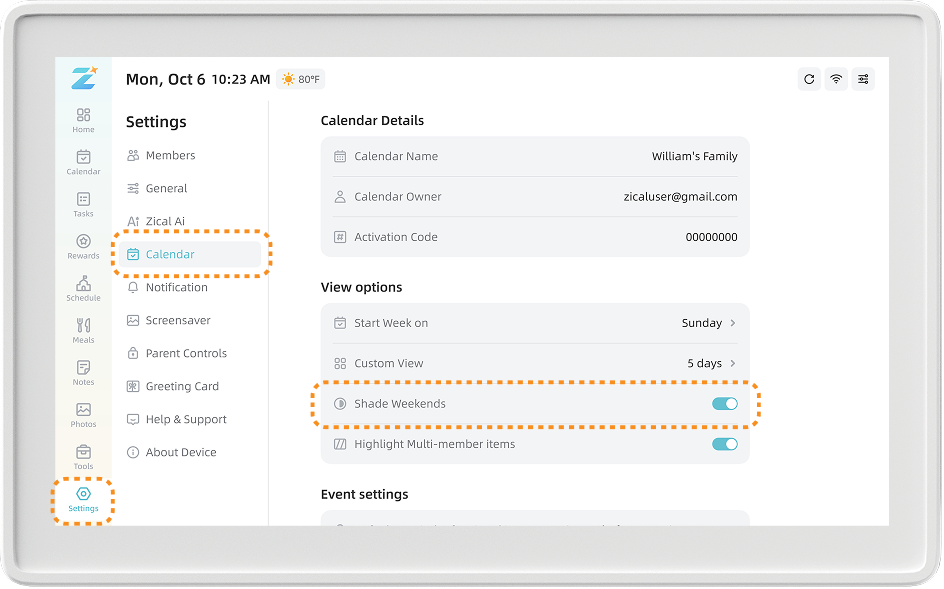Viewport: 944px width, 589px height.
Task: Open the Calendar sidebar icon
Action: (83, 163)
